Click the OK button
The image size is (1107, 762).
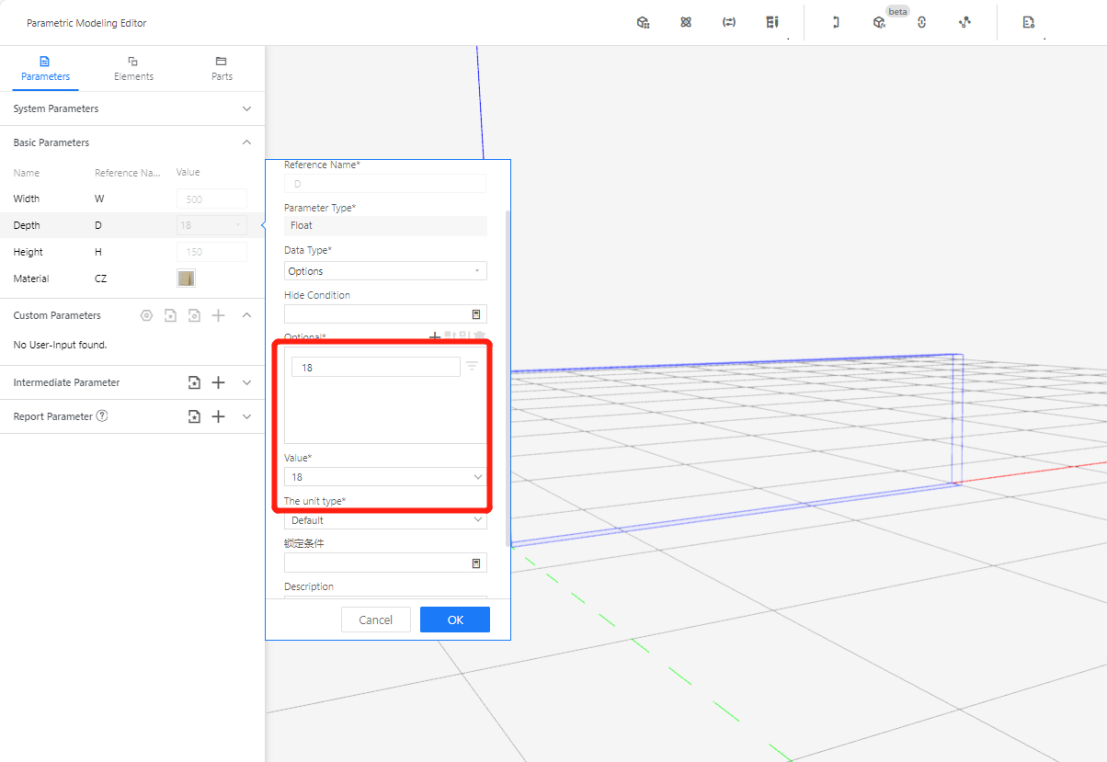455,620
